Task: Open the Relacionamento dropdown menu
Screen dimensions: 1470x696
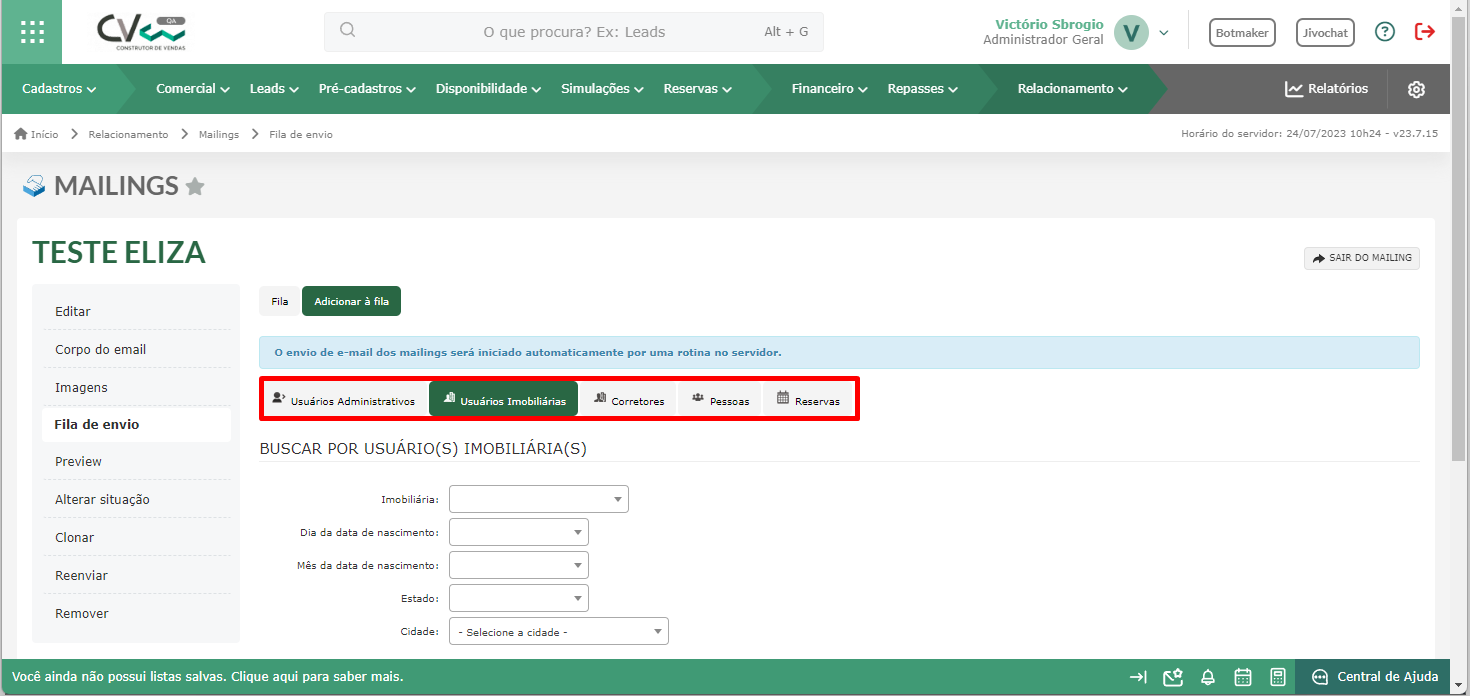Action: point(1072,89)
